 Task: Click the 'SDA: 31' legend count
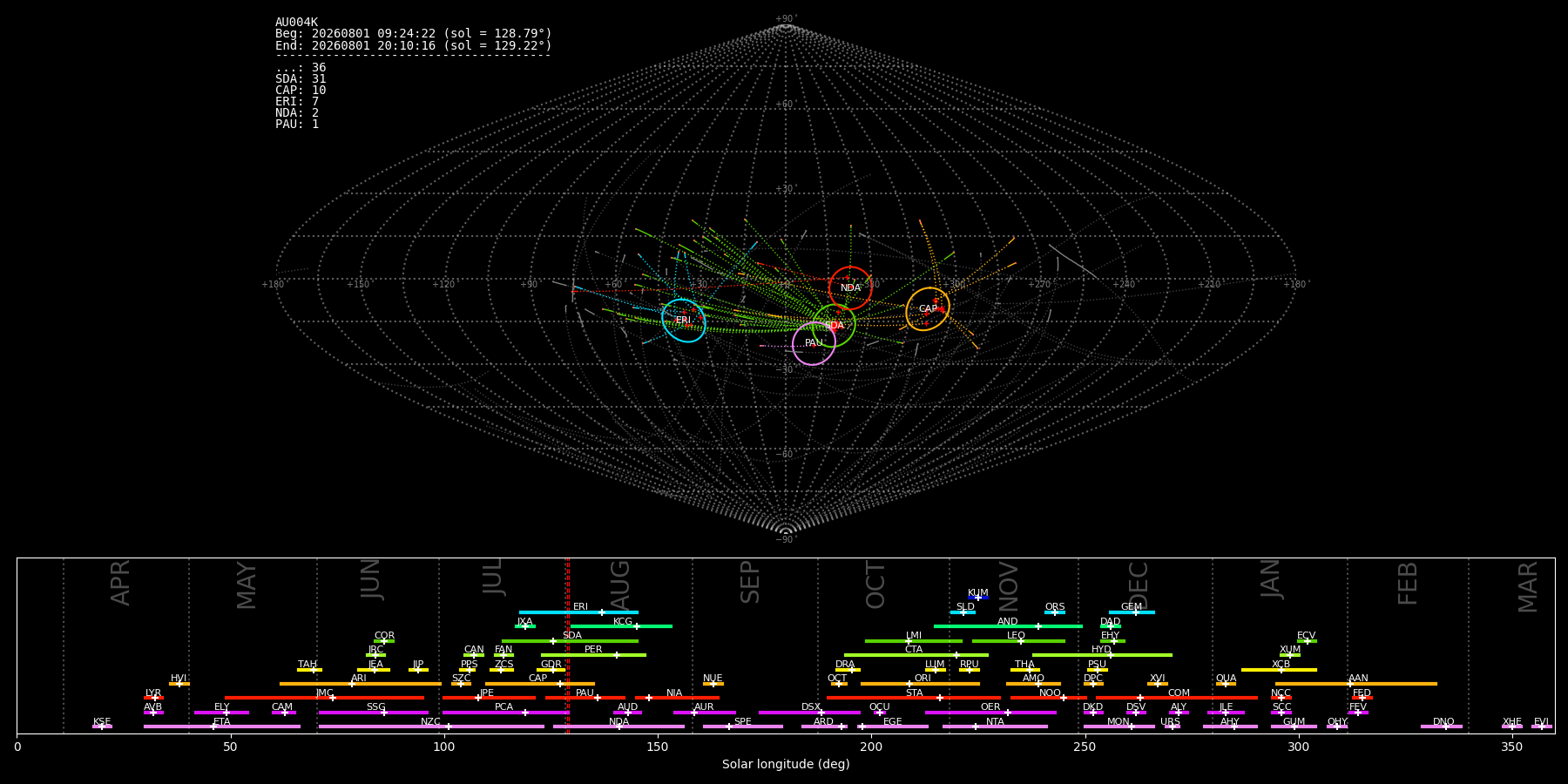[301, 79]
